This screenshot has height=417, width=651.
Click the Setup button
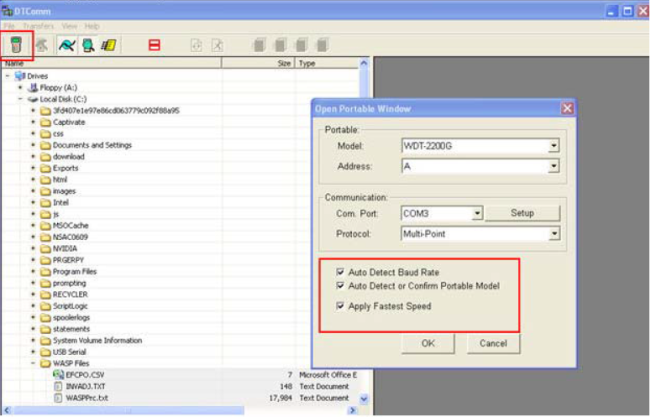click(x=523, y=213)
